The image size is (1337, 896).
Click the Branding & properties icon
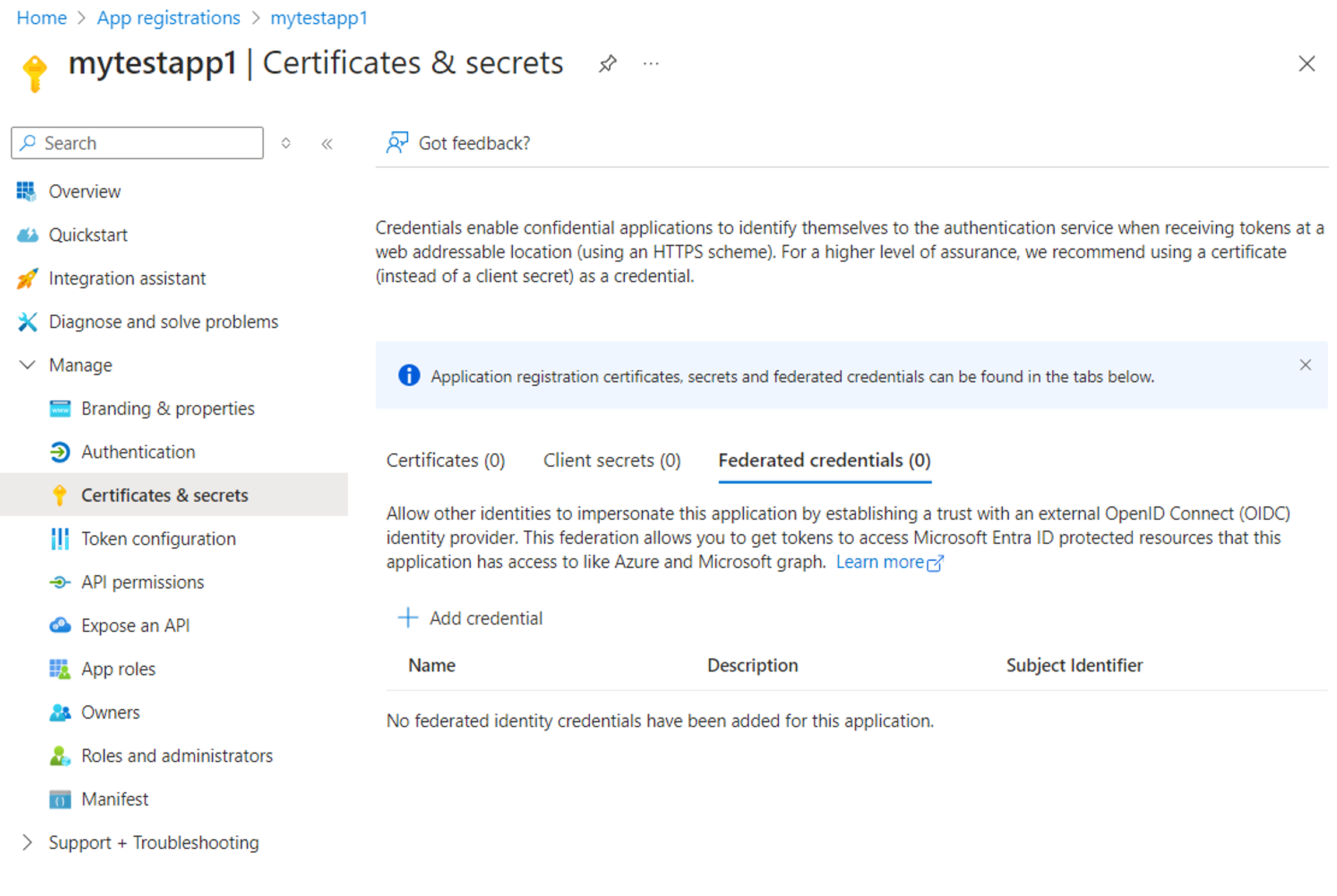coord(55,408)
